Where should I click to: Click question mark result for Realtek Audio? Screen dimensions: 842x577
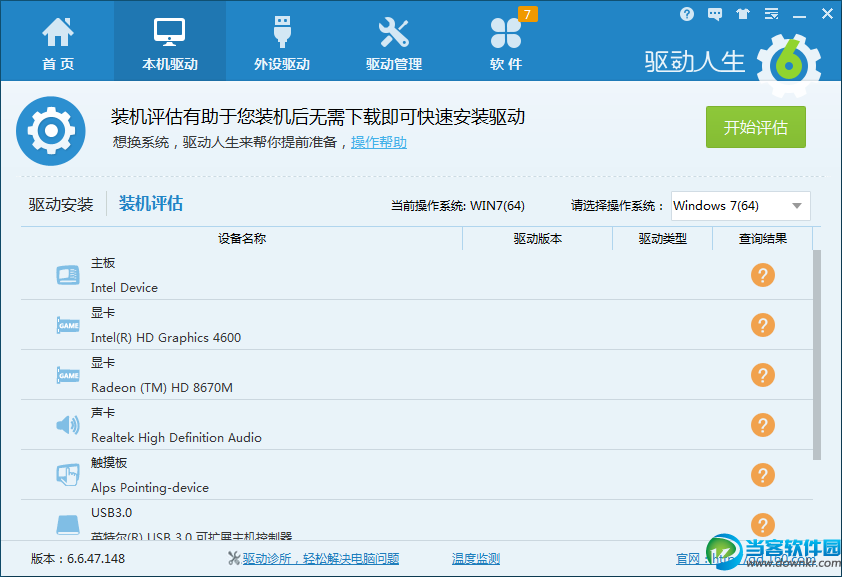763,425
